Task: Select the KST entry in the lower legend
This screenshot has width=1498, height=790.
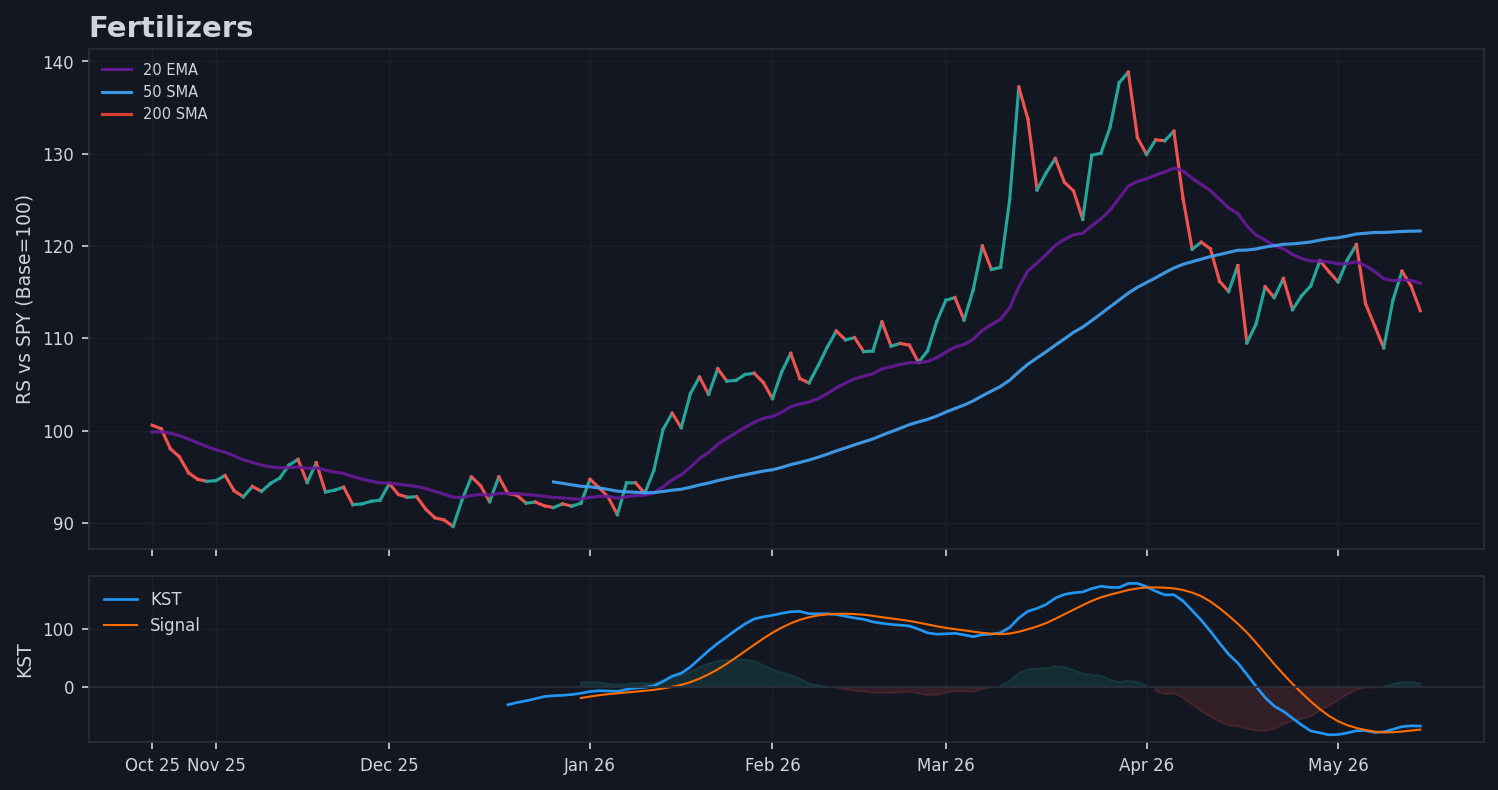Action: pyautogui.click(x=166, y=600)
